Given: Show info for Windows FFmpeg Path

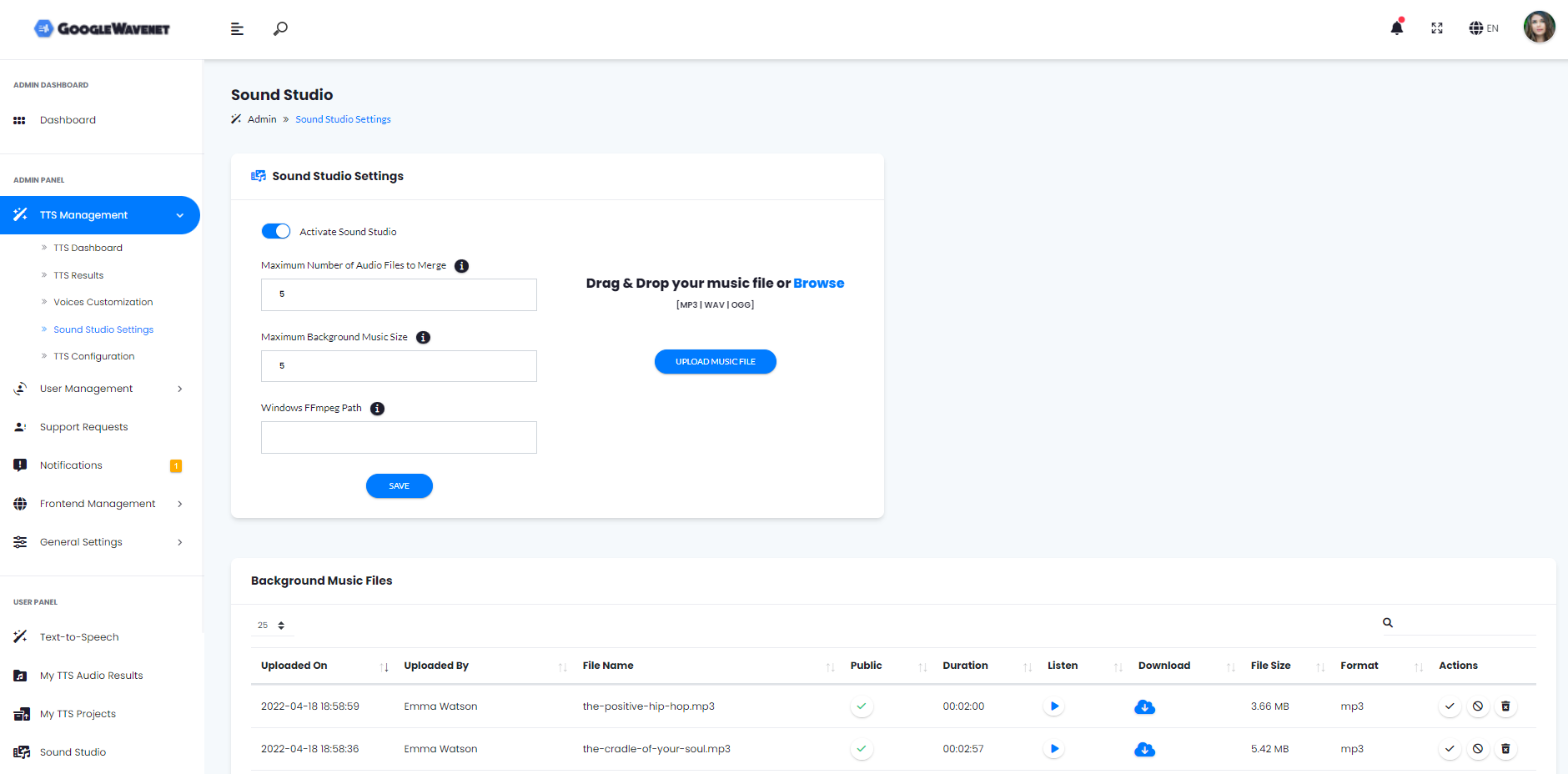Looking at the screenshot, I should [378, 409].
